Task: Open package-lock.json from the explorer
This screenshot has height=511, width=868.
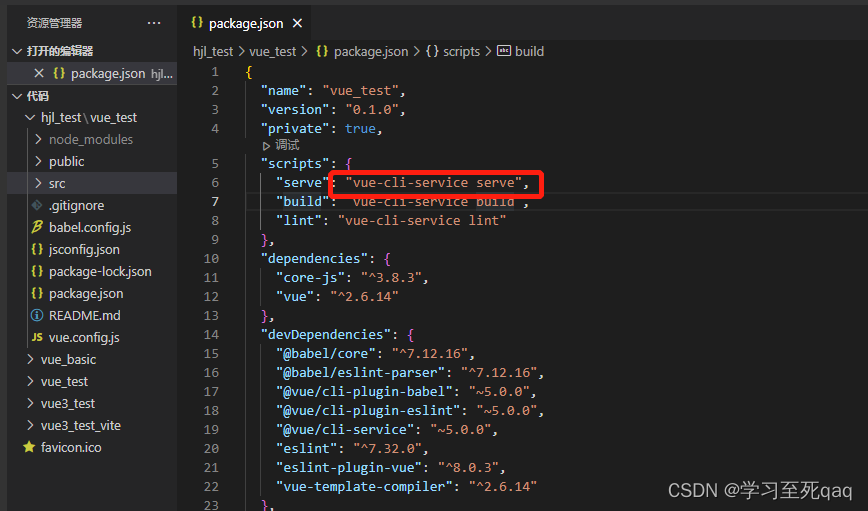Action: coord(100,271)
